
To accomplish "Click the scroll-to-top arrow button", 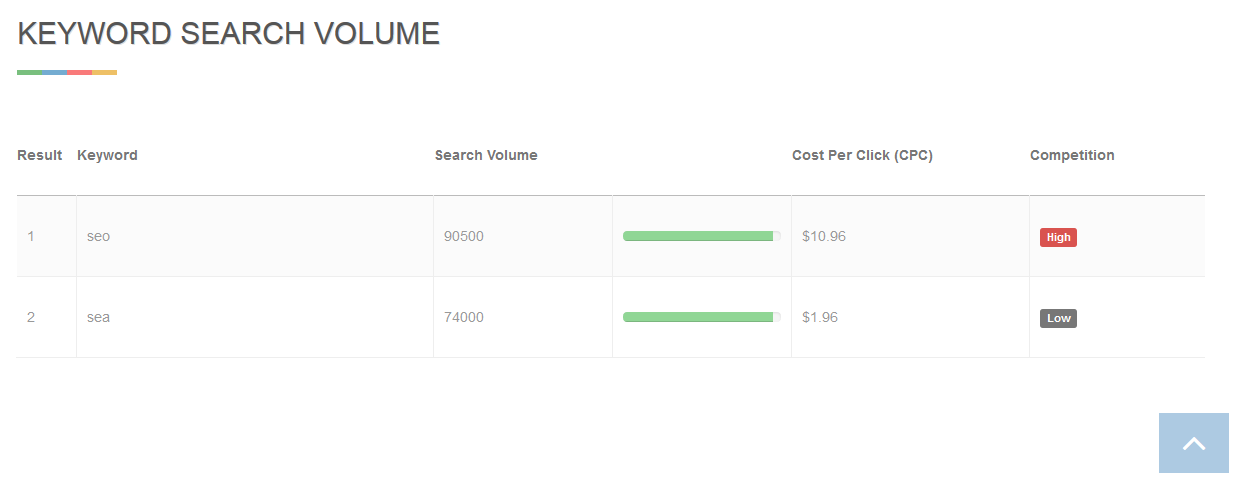I will tap(1193, 443).
